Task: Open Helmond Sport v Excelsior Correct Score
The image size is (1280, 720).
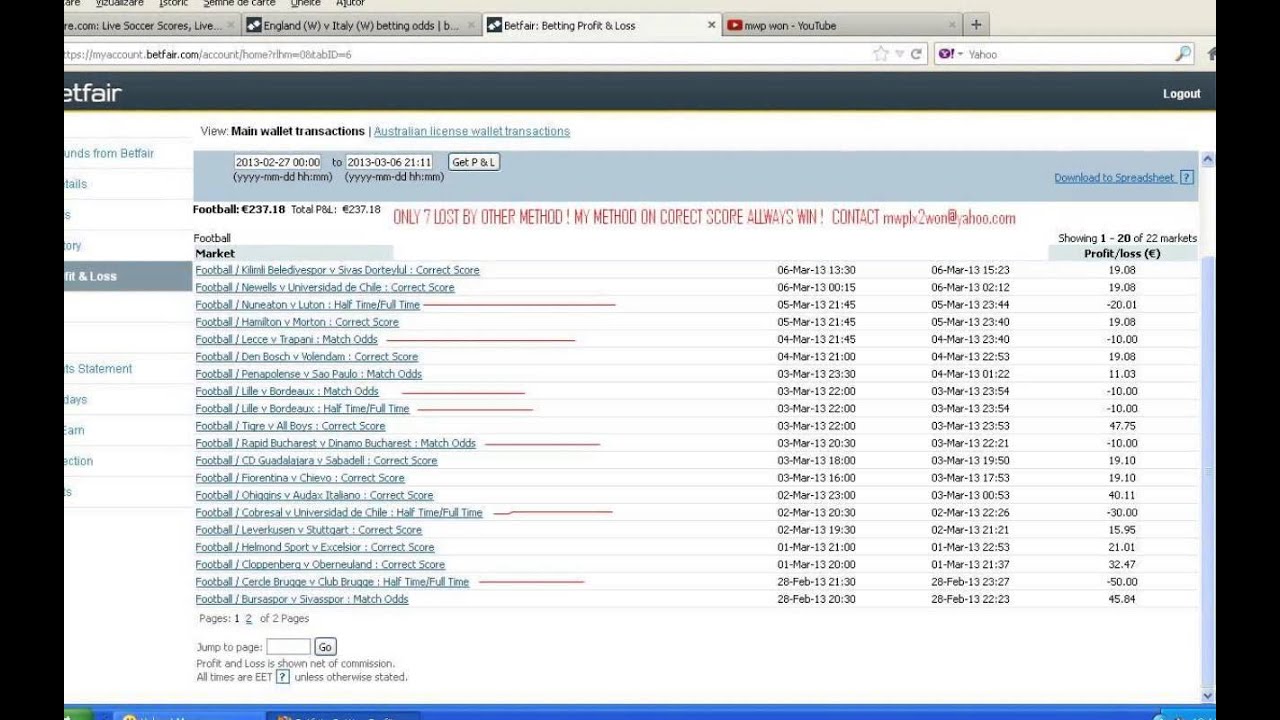Action: pos(315,547)
